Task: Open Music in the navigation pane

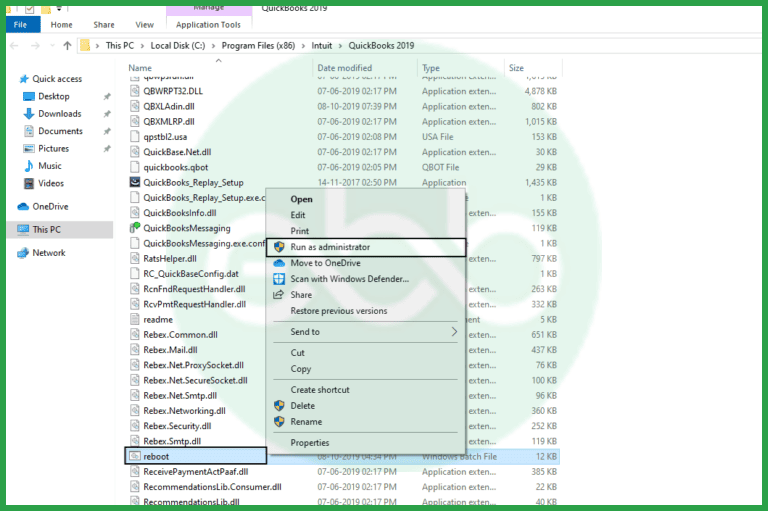Action: coord(50,166)
